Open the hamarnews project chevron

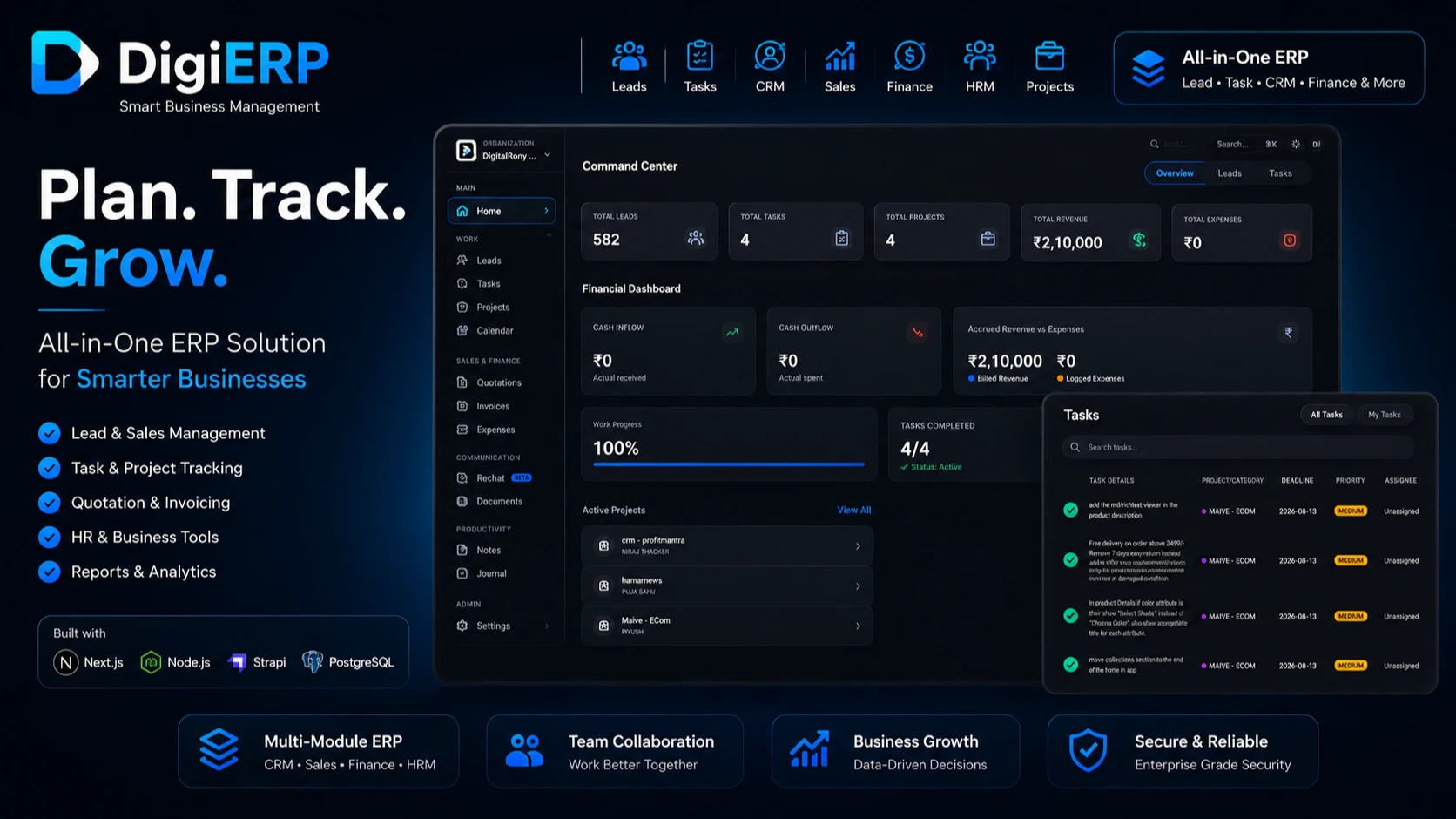click(858, 586)
